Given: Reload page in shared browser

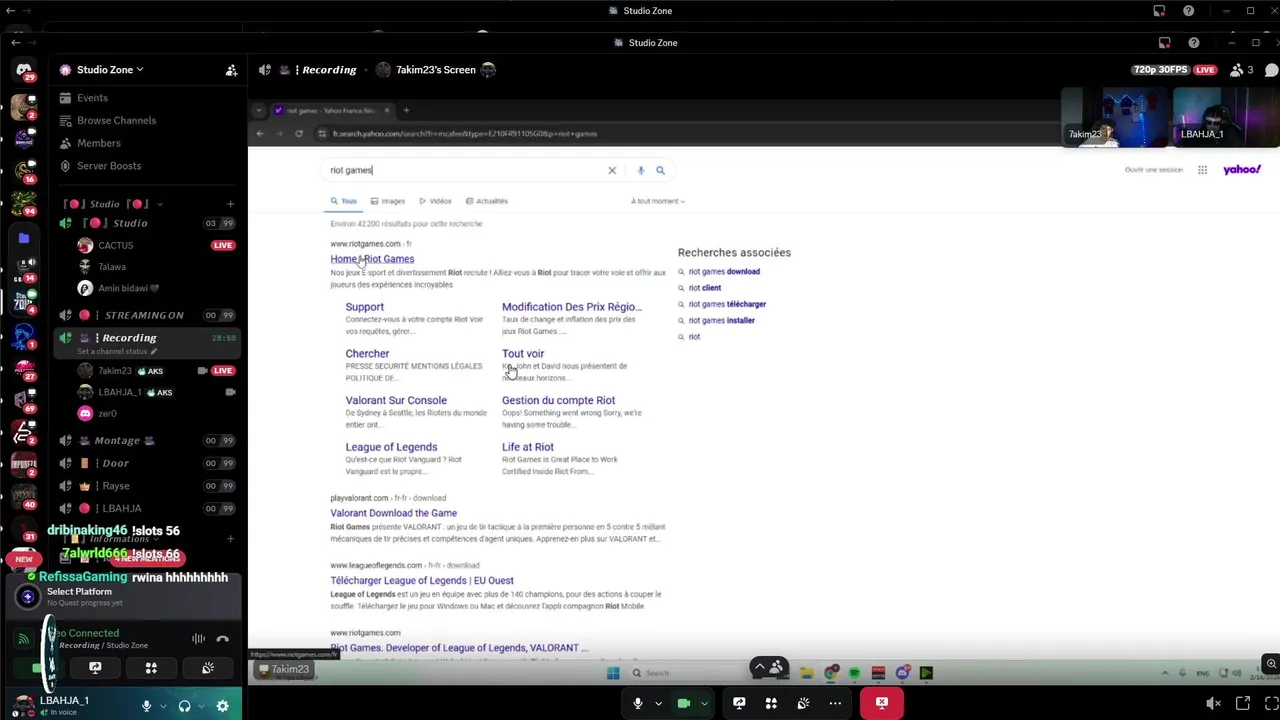Looking at the screenshot, I should tap(298, 133).
